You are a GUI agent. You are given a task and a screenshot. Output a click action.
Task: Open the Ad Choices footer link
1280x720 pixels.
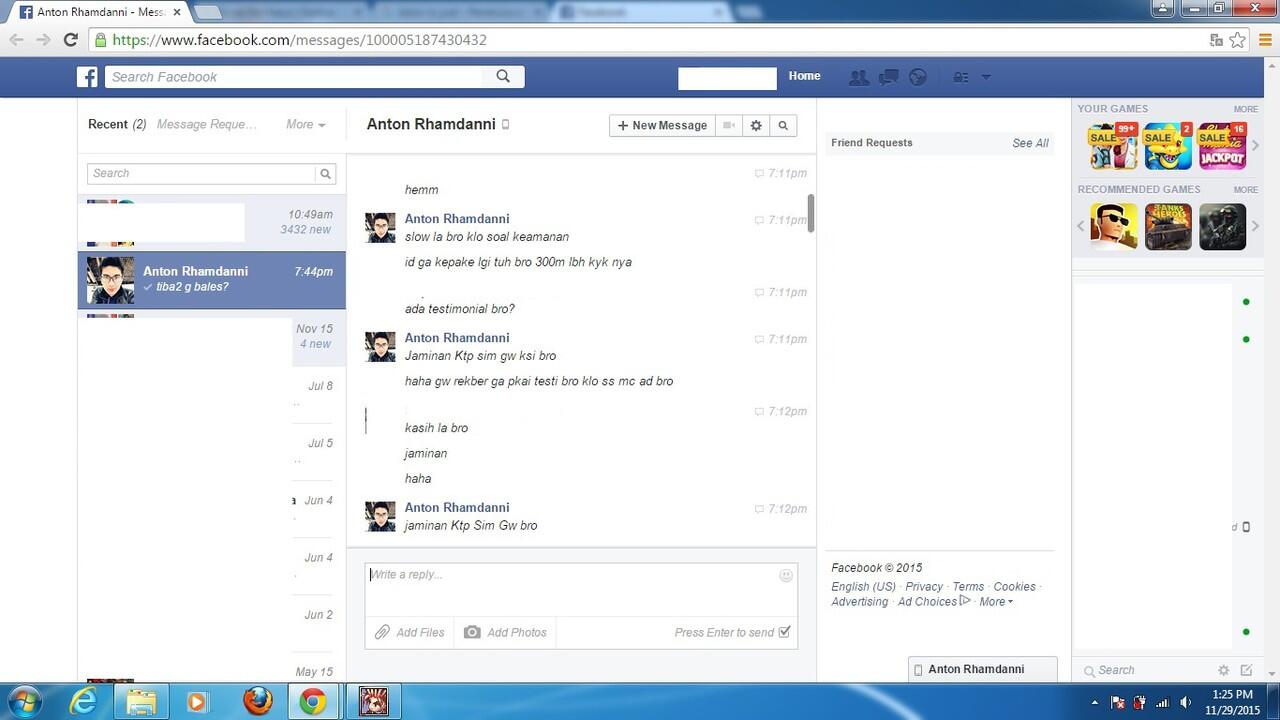click(927, 602)
